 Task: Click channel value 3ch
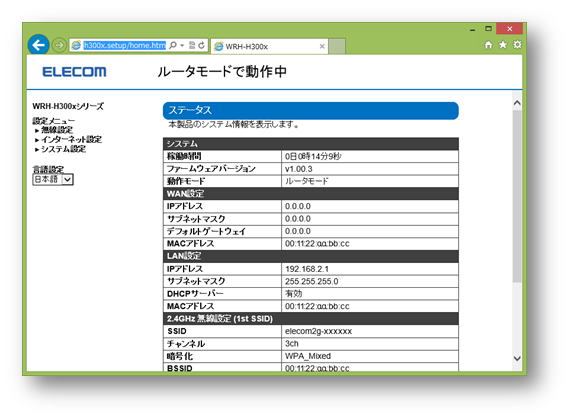292,344
